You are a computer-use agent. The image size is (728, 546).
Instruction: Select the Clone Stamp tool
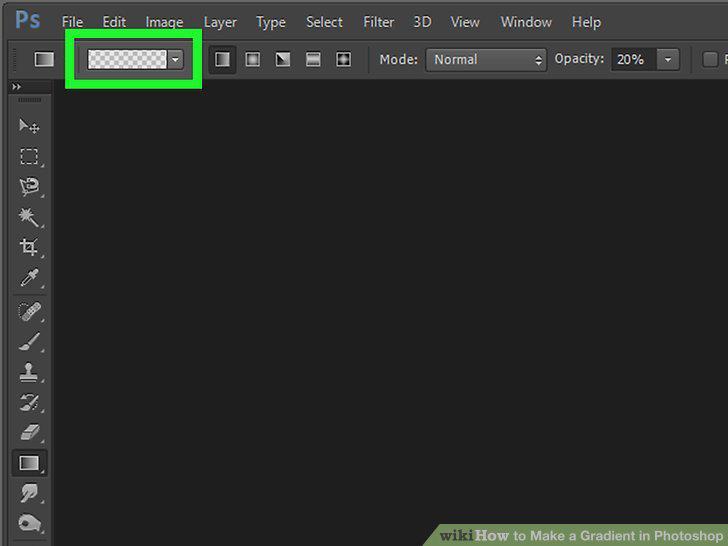29,372
